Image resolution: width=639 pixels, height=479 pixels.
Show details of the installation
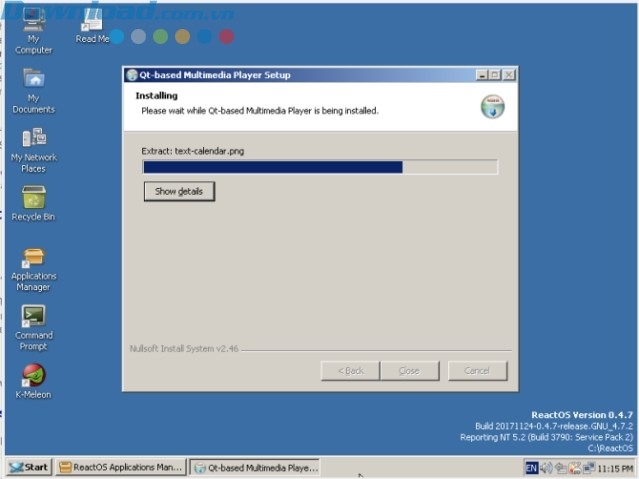179,191
